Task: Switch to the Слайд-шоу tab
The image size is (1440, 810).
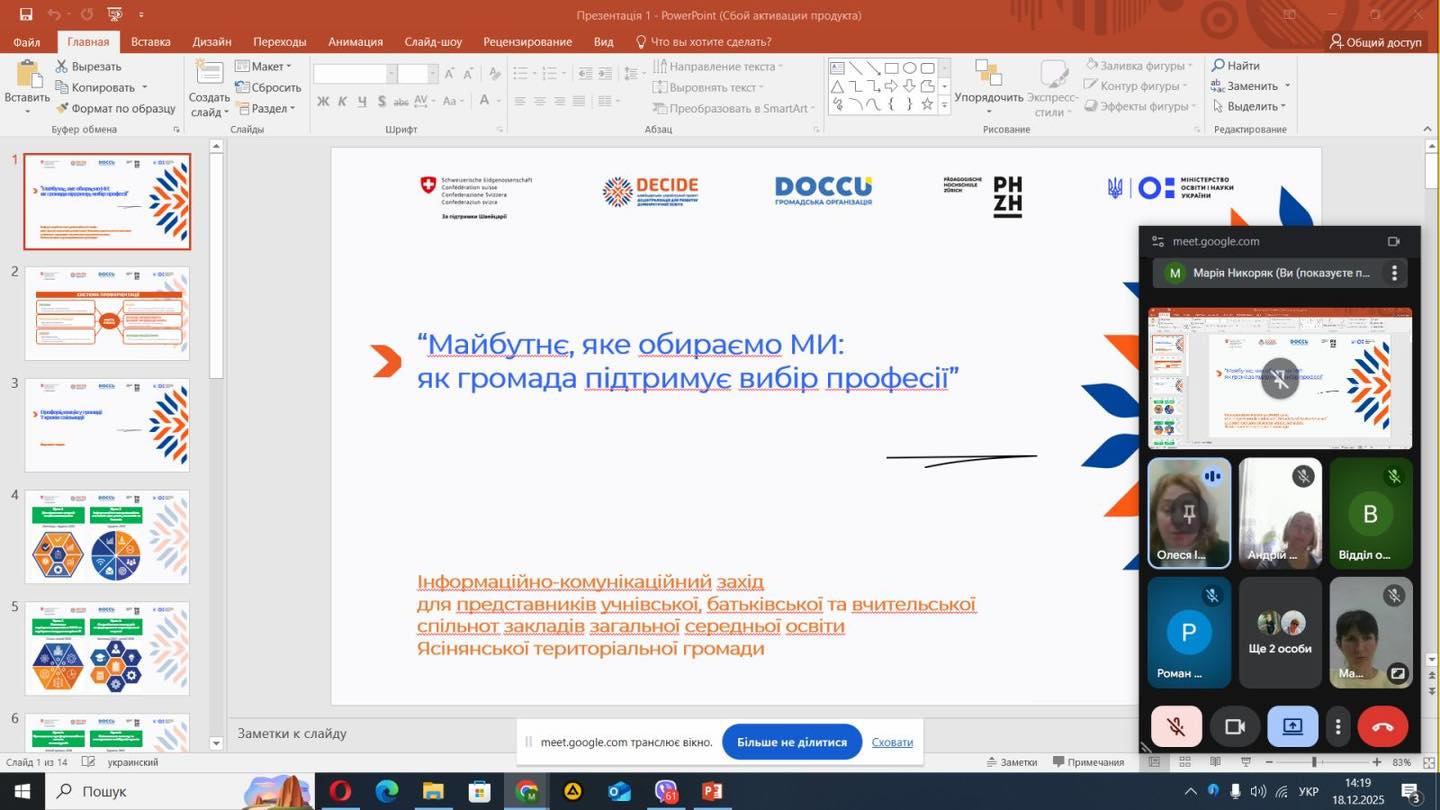Action: pos(433,42)
